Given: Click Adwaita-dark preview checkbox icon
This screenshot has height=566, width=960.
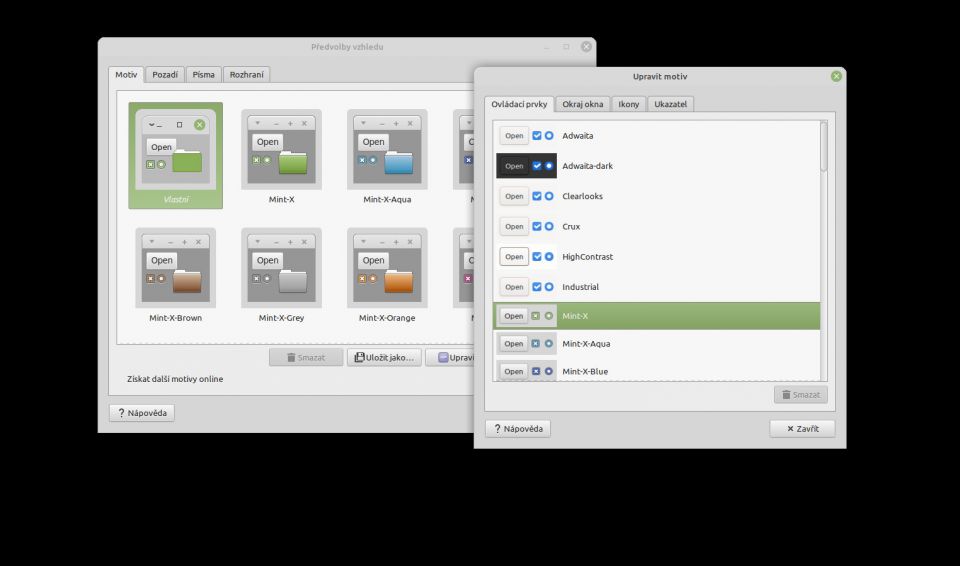Looking at the screenshot, I should (x=537, y=165).
